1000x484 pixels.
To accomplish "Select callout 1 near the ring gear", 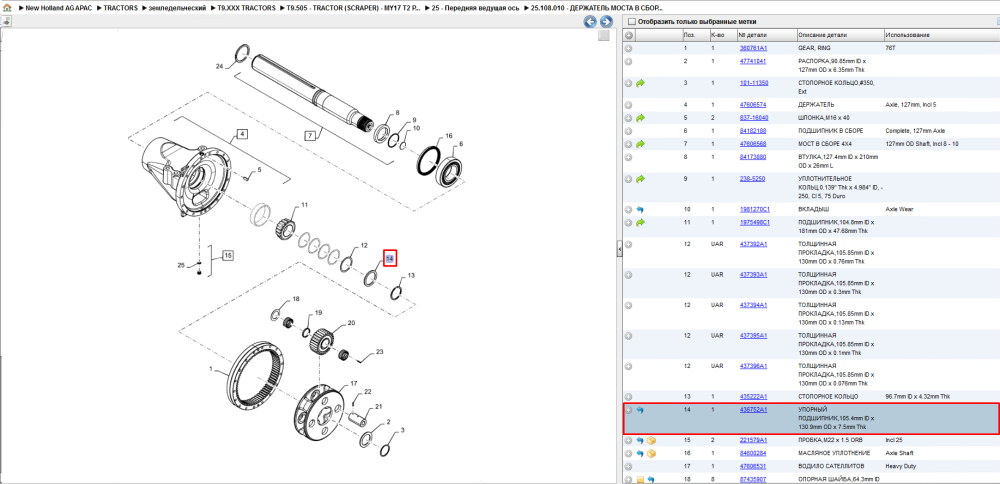I will (x=210, y=369).
